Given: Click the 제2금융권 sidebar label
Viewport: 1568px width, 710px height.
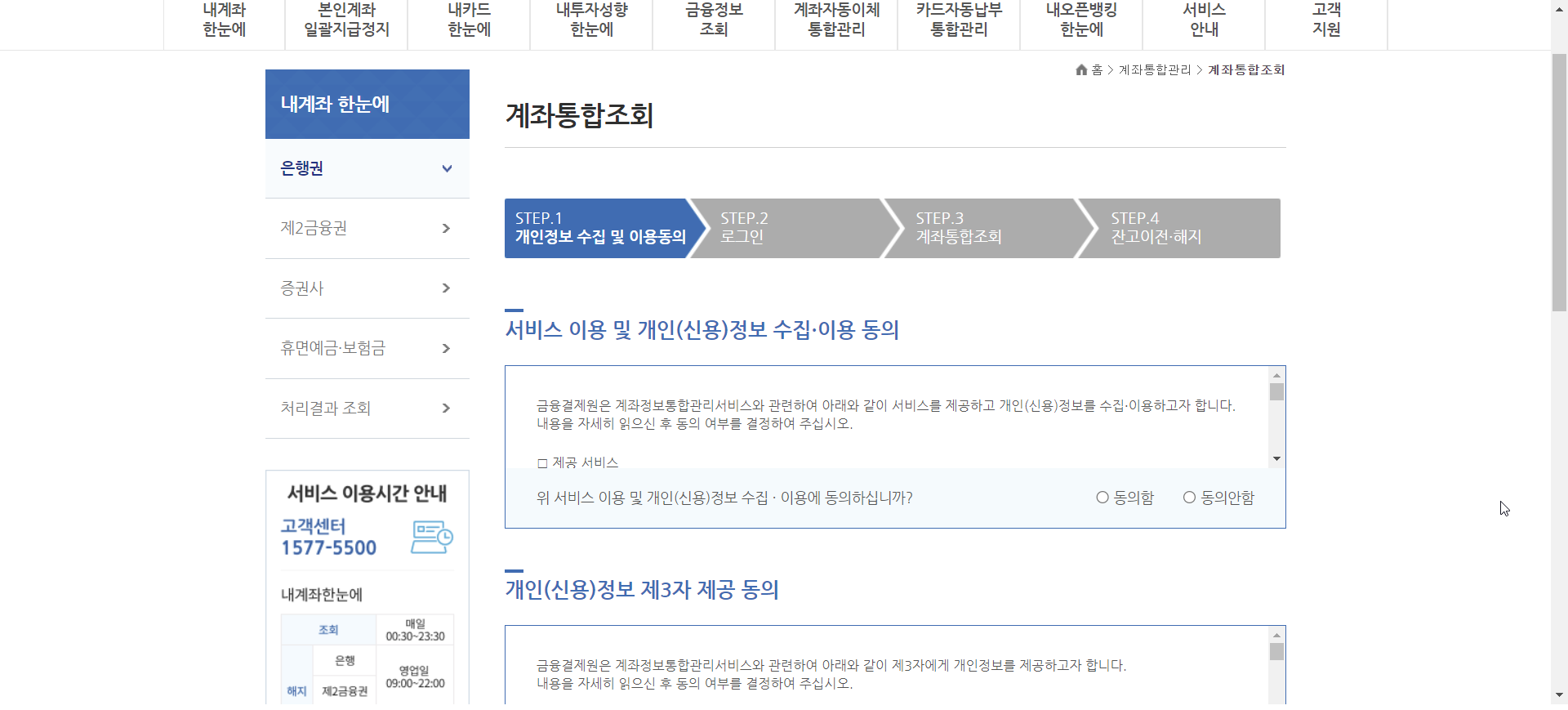Looking at the screenshot, I should pos(314,228).
